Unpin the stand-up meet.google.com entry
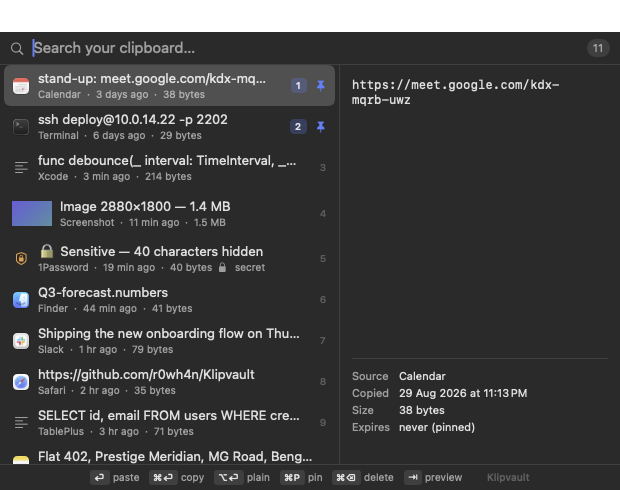This screenshot has width=620, height=490. coord(321,85)
